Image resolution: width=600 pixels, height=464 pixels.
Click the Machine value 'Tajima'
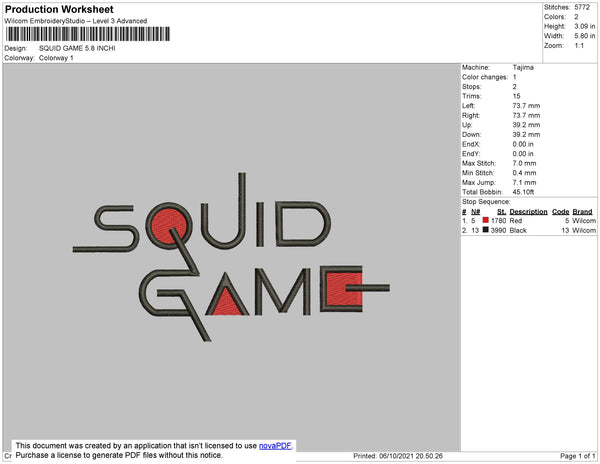click(523, 67)
